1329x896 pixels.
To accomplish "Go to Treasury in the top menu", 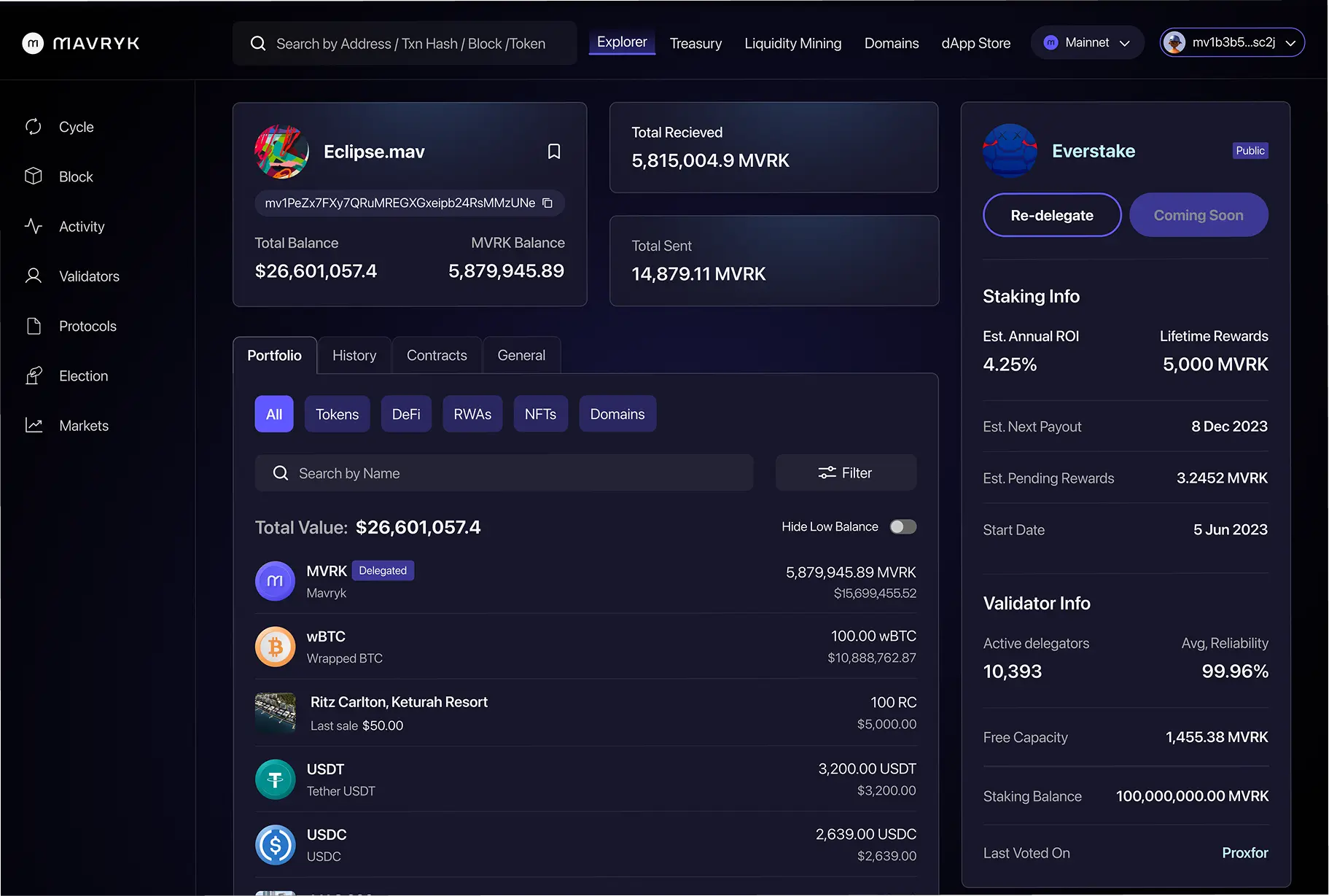I will click(695, 44).
